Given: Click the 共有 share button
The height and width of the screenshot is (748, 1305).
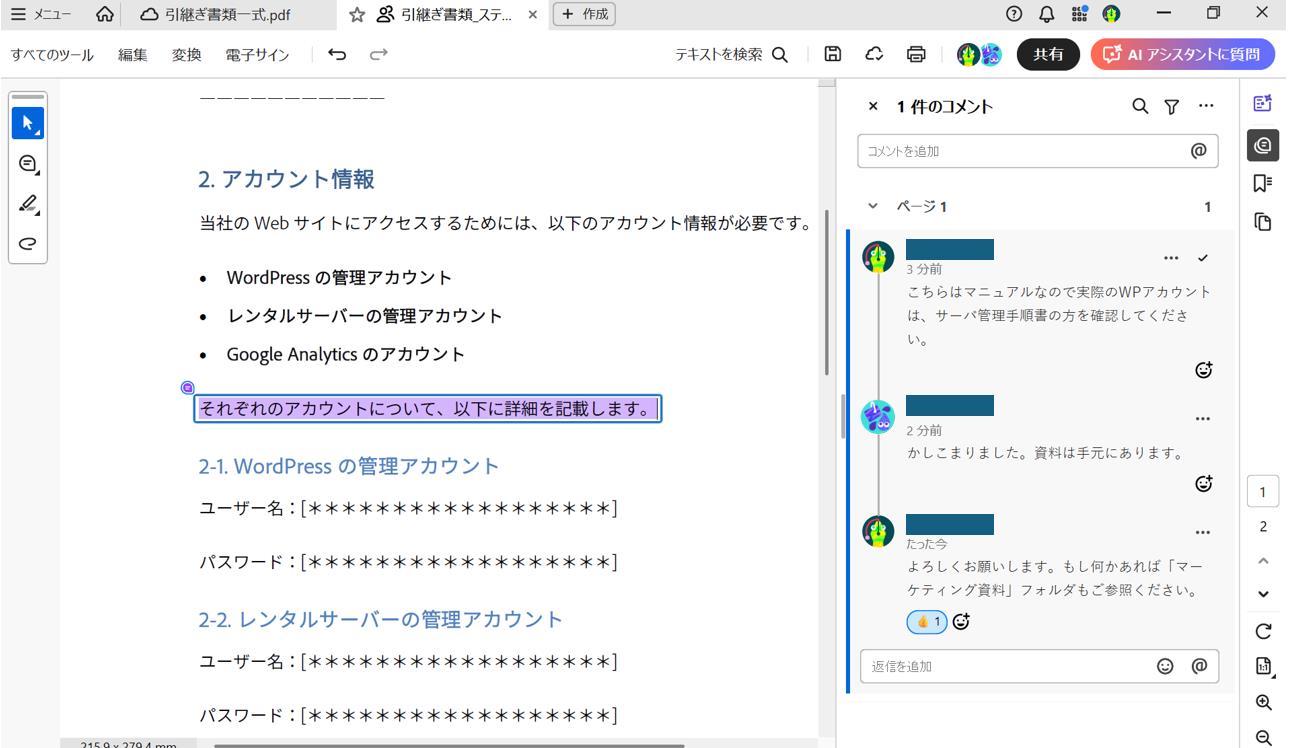Looking at the screenshot, I should pyautogui.click(x=1048, y=55).
